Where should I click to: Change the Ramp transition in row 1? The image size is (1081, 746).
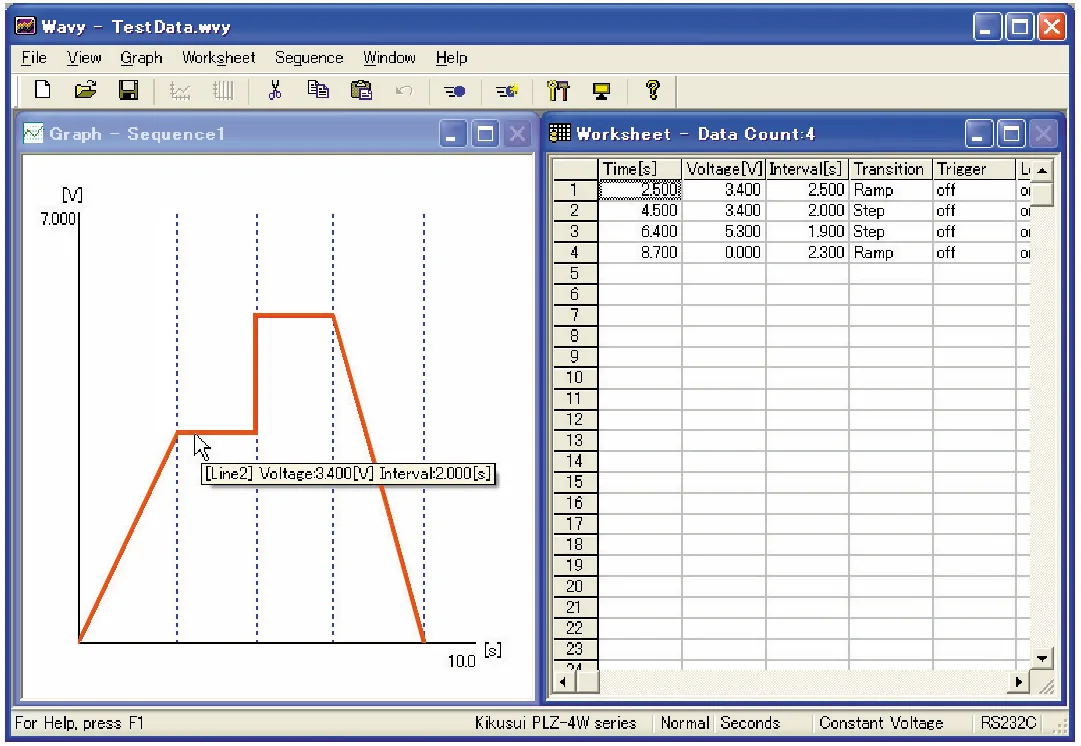coord(889,189)
